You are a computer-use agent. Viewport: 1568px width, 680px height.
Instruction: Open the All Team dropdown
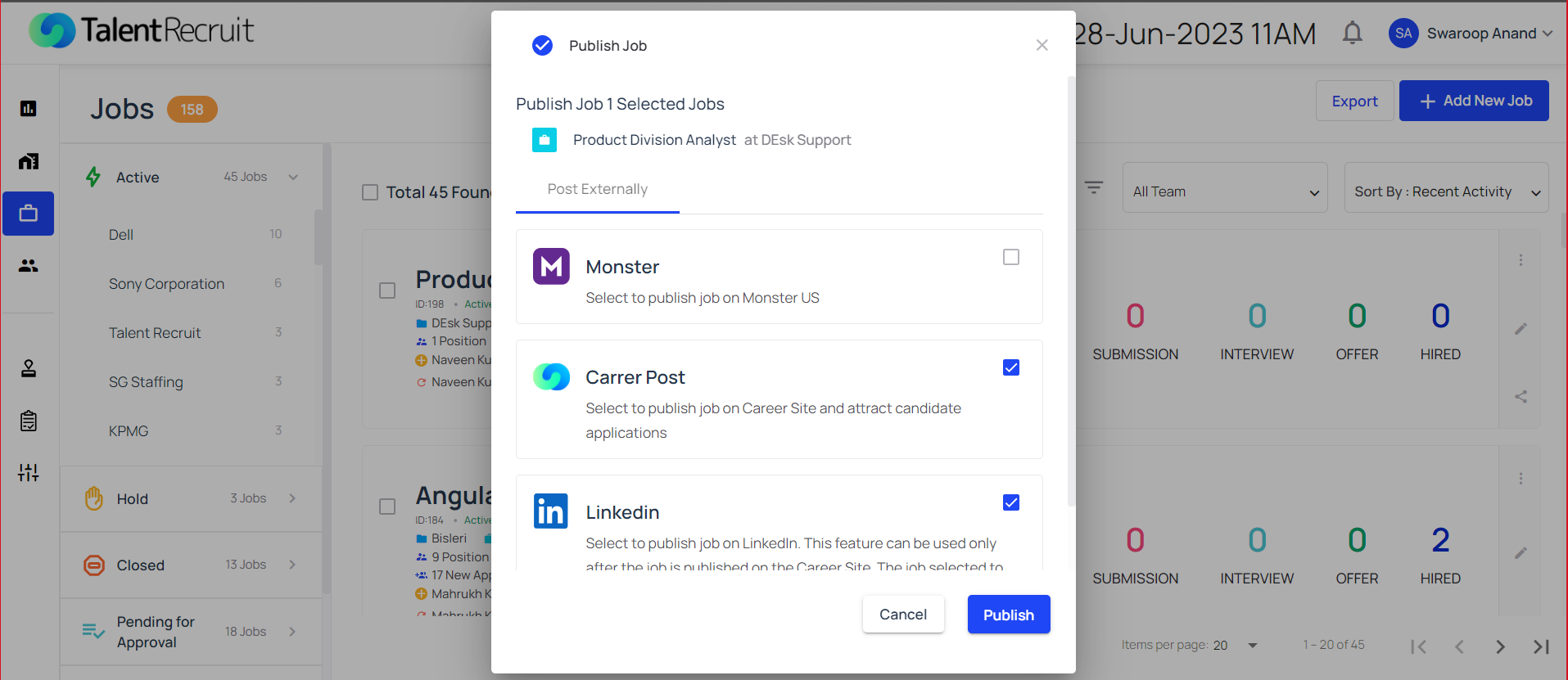click(1225, 187)
